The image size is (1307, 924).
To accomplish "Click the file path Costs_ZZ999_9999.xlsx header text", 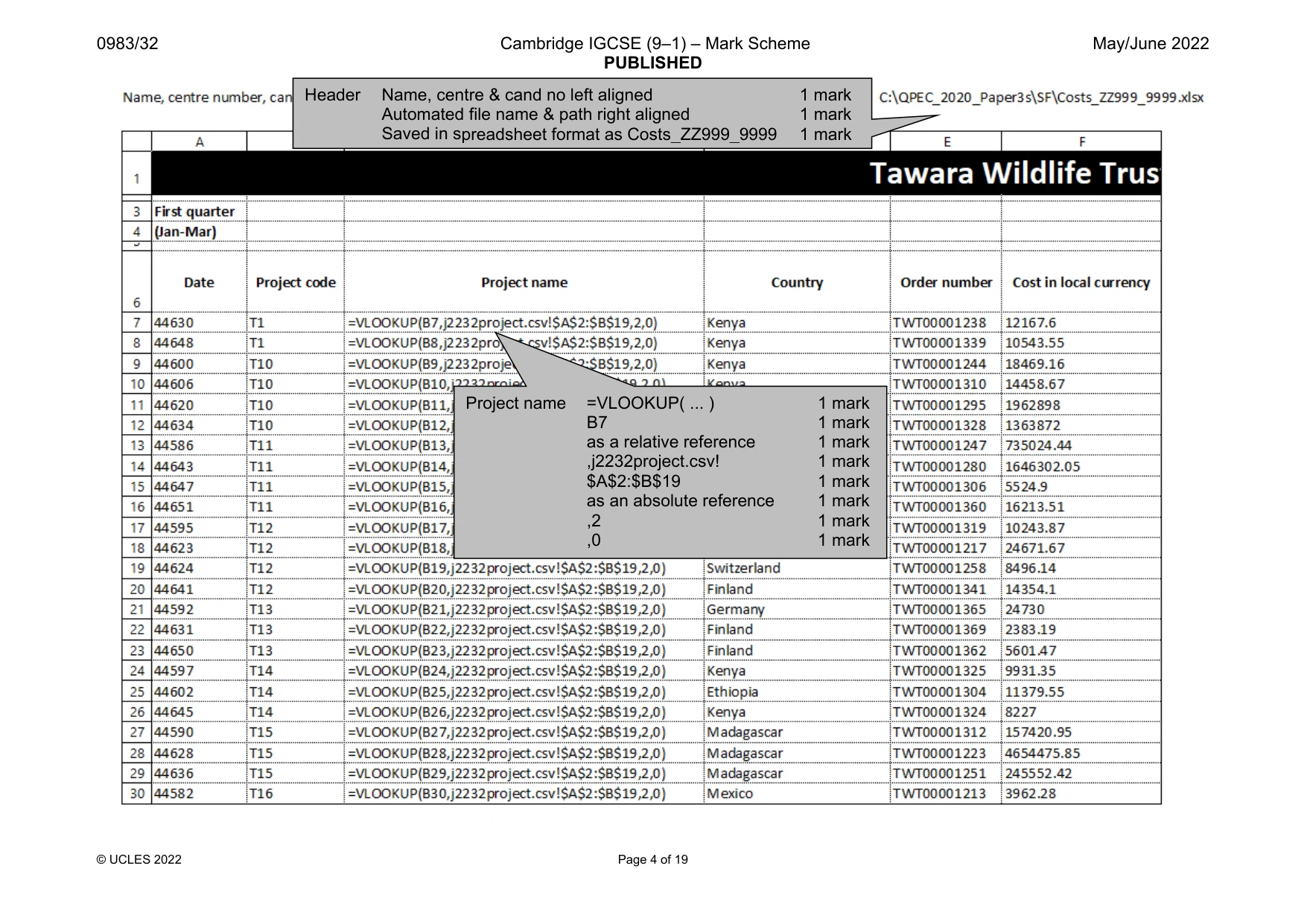I will point(1041,98).
